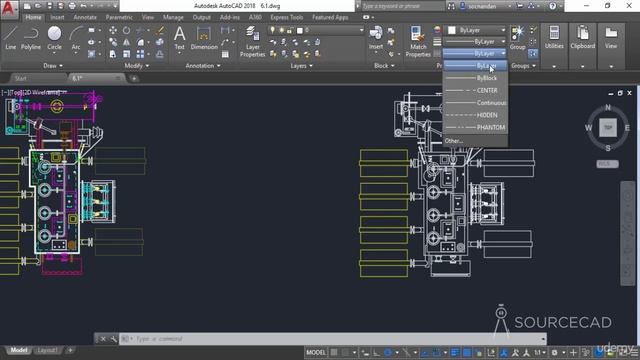Expand the Annotation panel
Image resolution: width=640 pixels, height=360 pixels.
[203, 66]
